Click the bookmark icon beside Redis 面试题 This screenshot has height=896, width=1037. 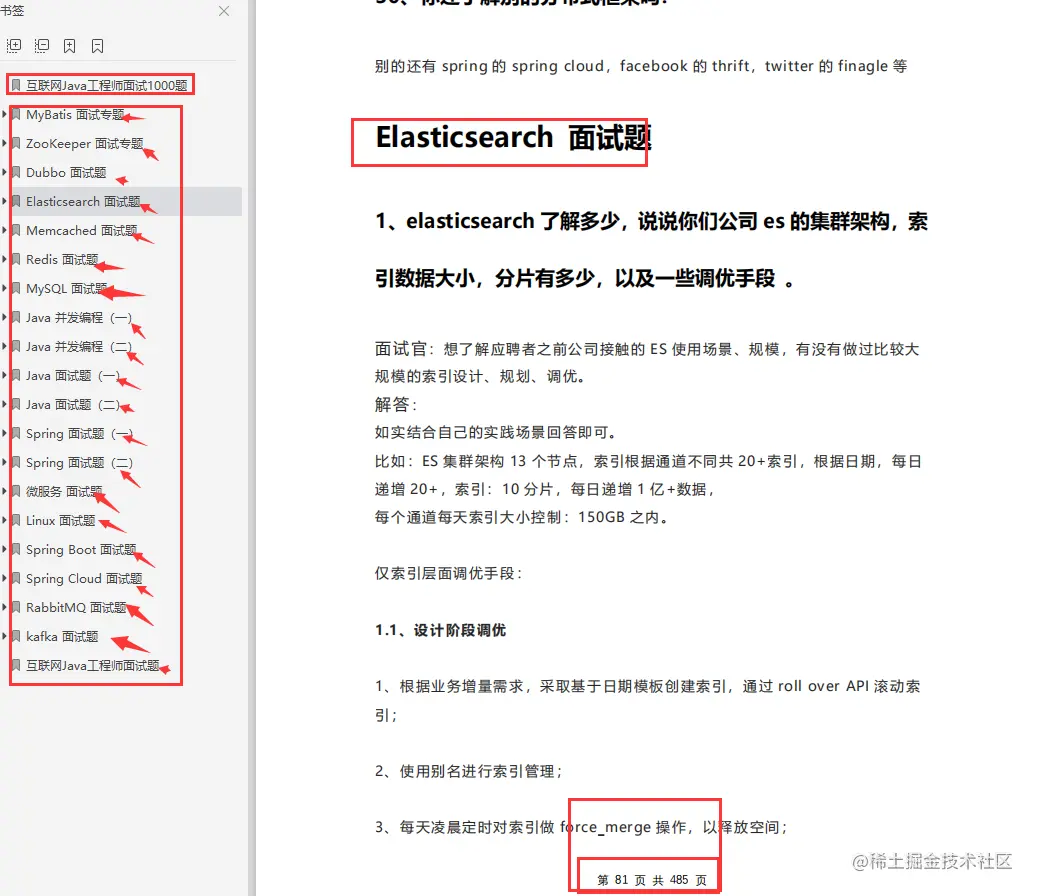coord(18,259)
